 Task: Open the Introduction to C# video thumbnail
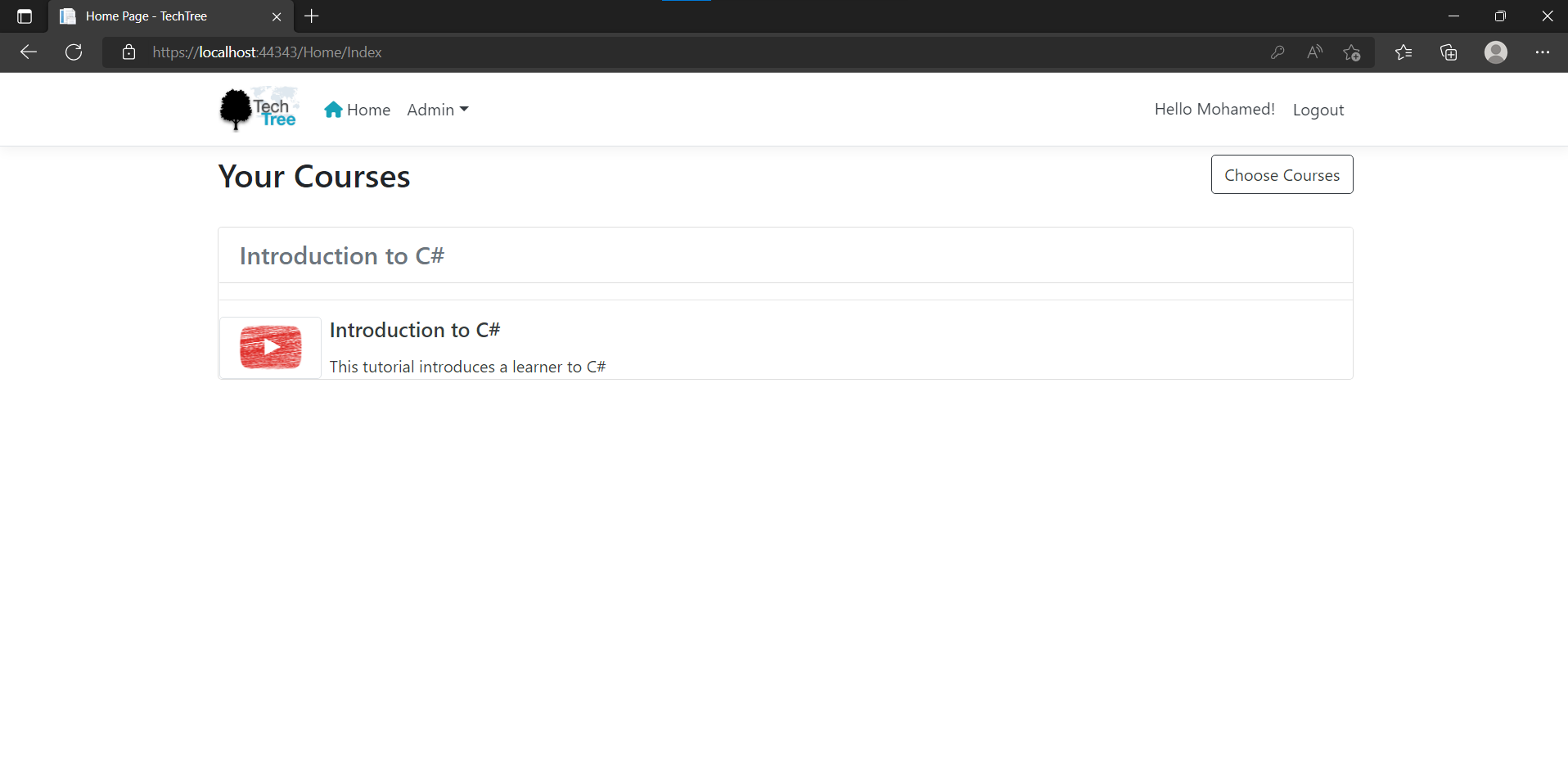(x=269, y=346)
